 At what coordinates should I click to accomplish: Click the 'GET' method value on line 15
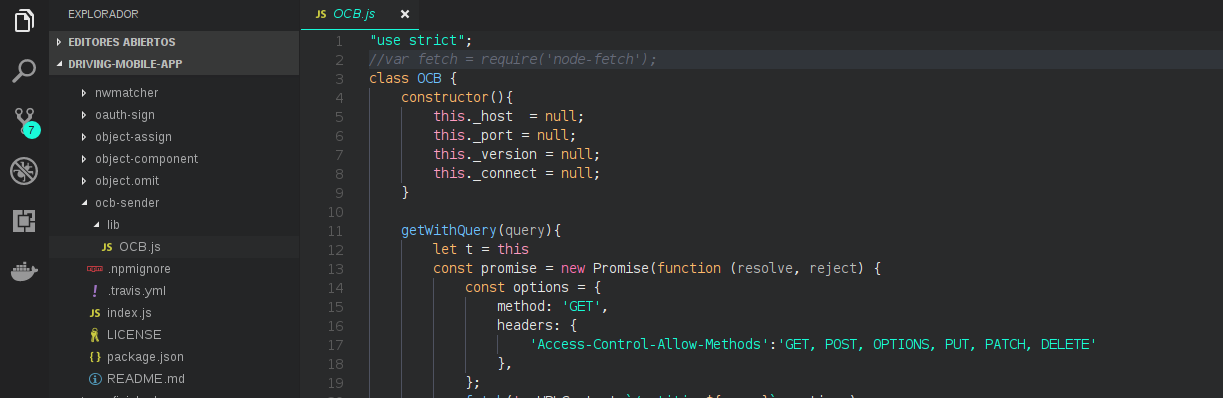click(x=581, y=307)
